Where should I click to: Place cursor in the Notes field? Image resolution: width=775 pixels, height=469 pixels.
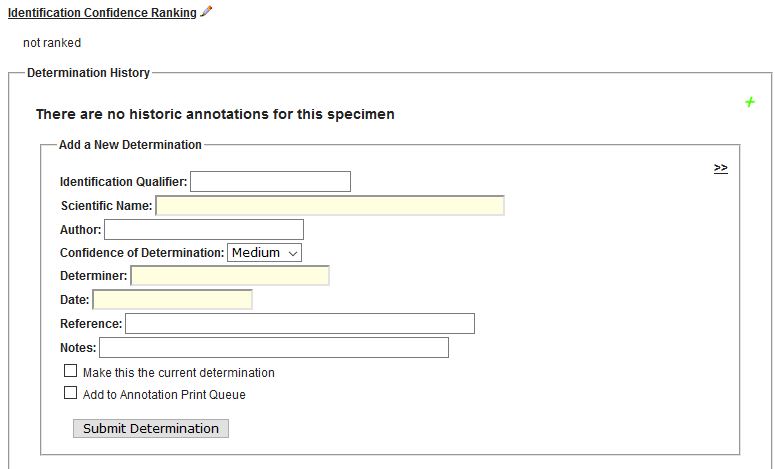(x=274, y=348)
